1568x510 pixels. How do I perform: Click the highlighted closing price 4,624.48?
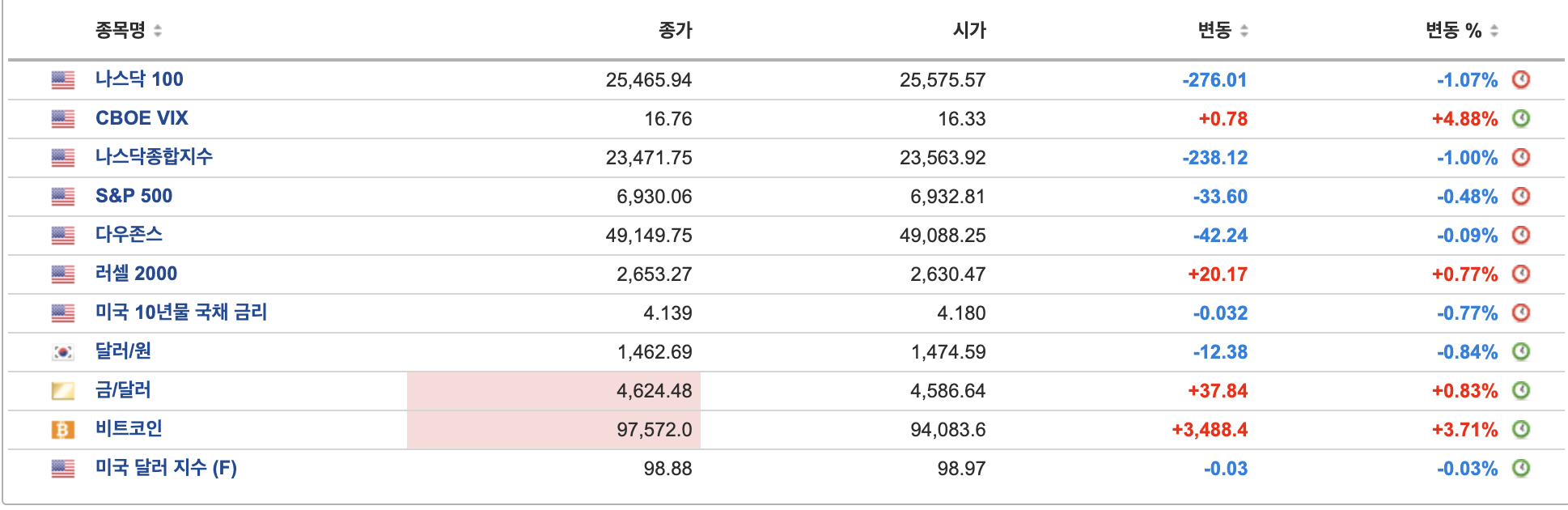(x=654, y=391)
